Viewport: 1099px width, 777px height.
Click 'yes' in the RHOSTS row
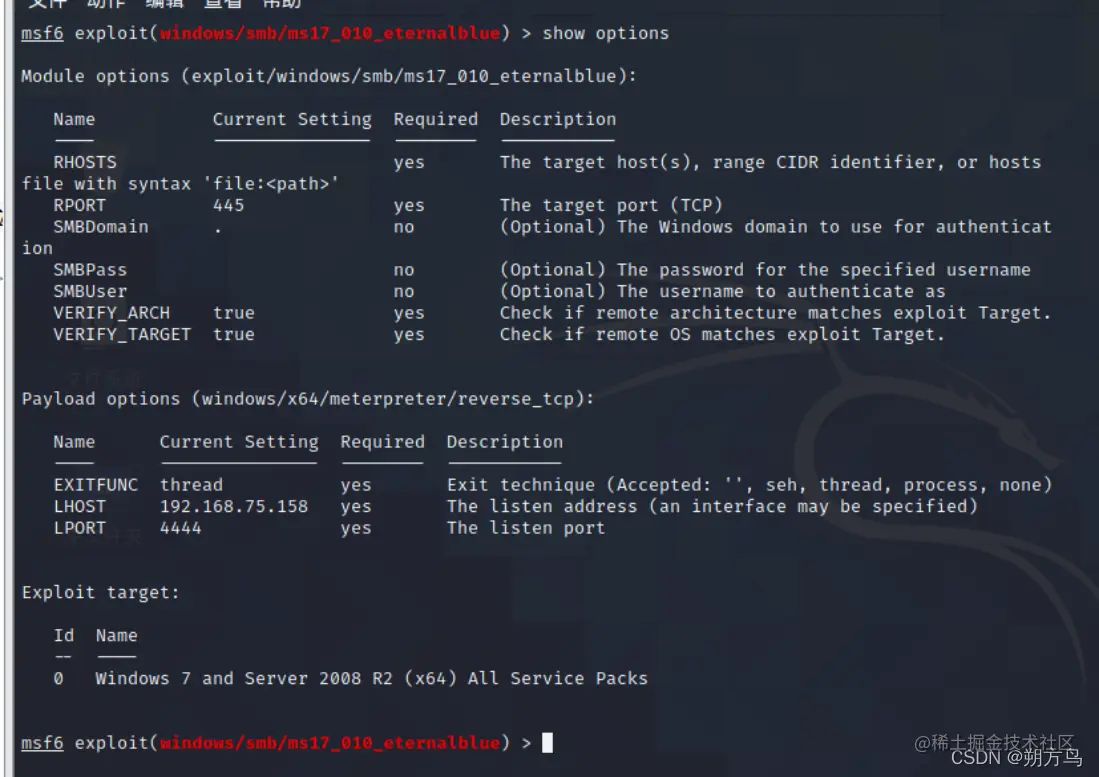(409, 163)
